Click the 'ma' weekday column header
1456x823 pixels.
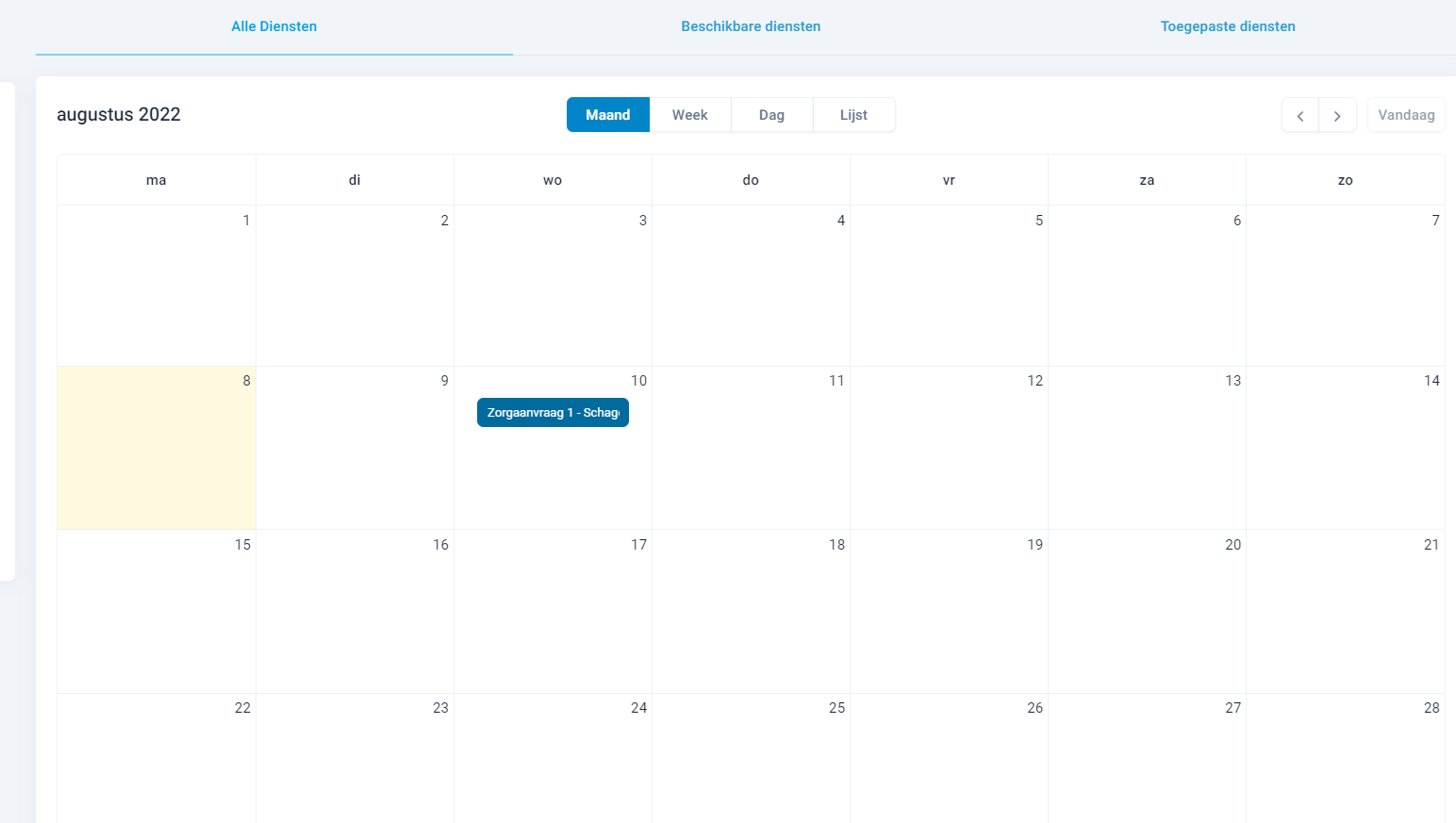157,180
